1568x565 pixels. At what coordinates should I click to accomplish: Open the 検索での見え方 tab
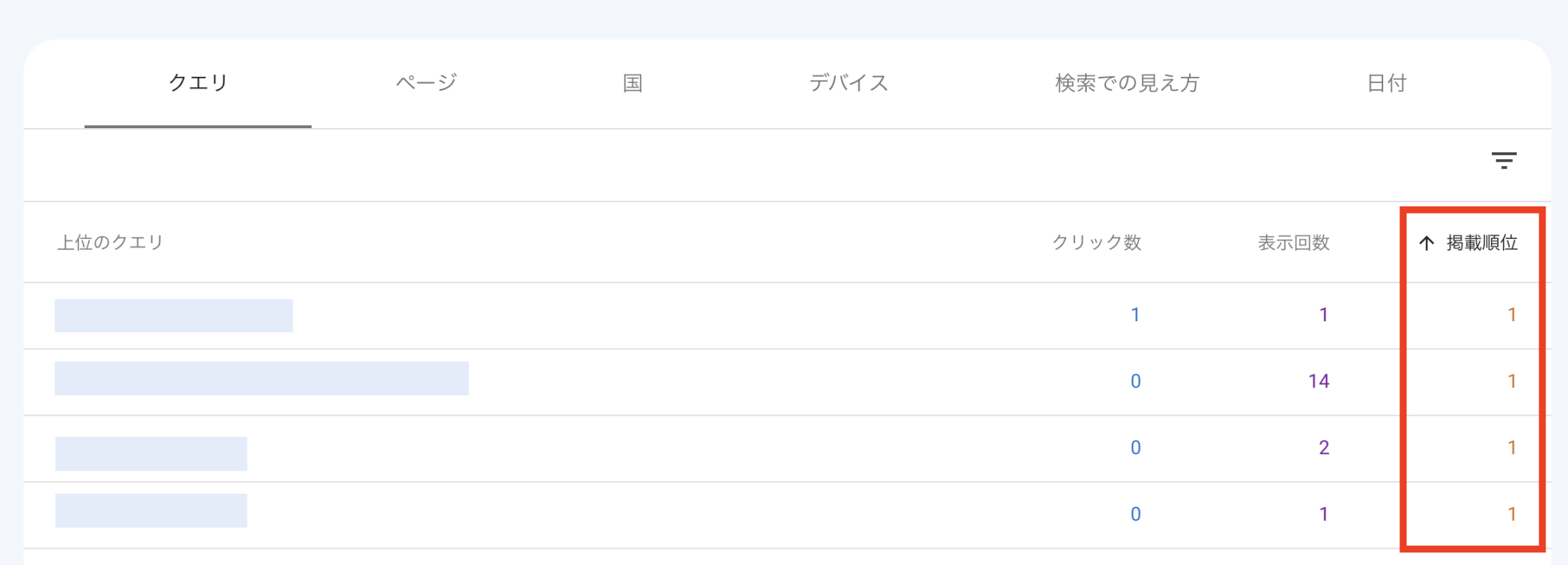[1127, 83]
